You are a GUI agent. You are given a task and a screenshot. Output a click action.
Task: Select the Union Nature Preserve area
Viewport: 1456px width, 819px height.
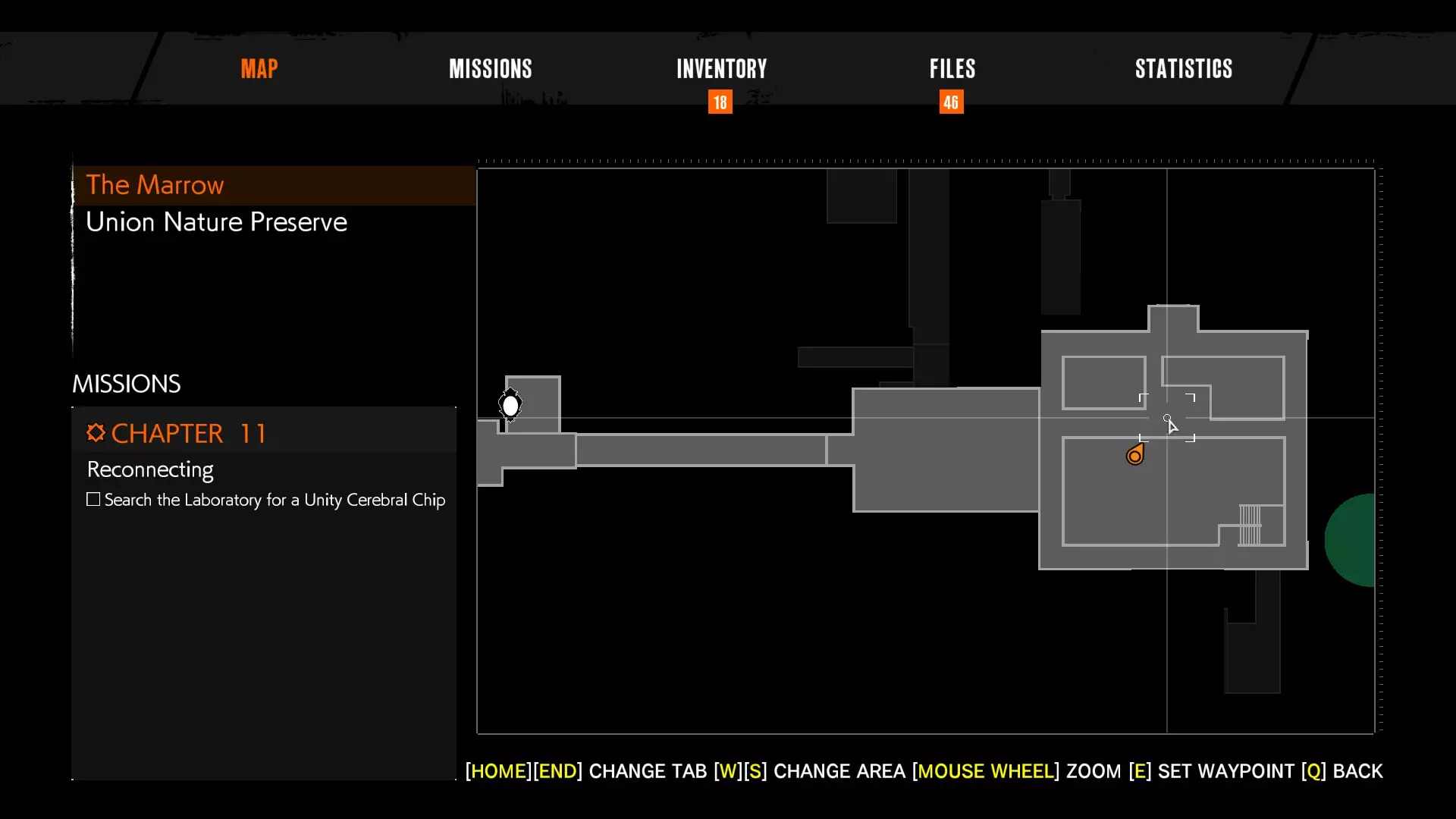point(216,222)
